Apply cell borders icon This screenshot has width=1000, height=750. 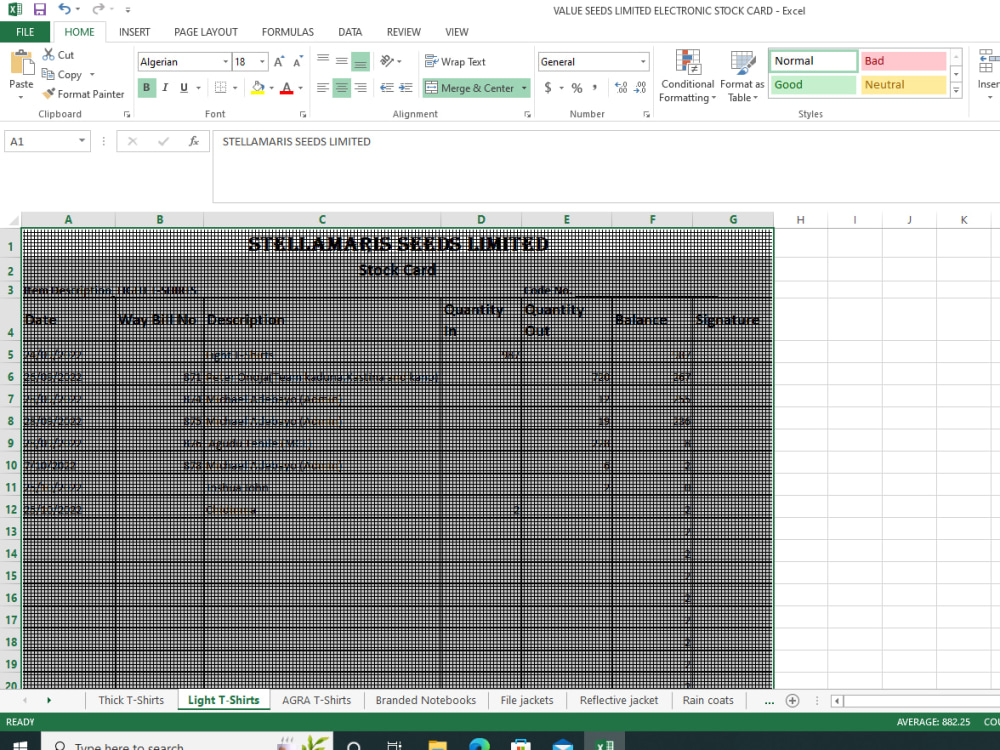point(221,87)
